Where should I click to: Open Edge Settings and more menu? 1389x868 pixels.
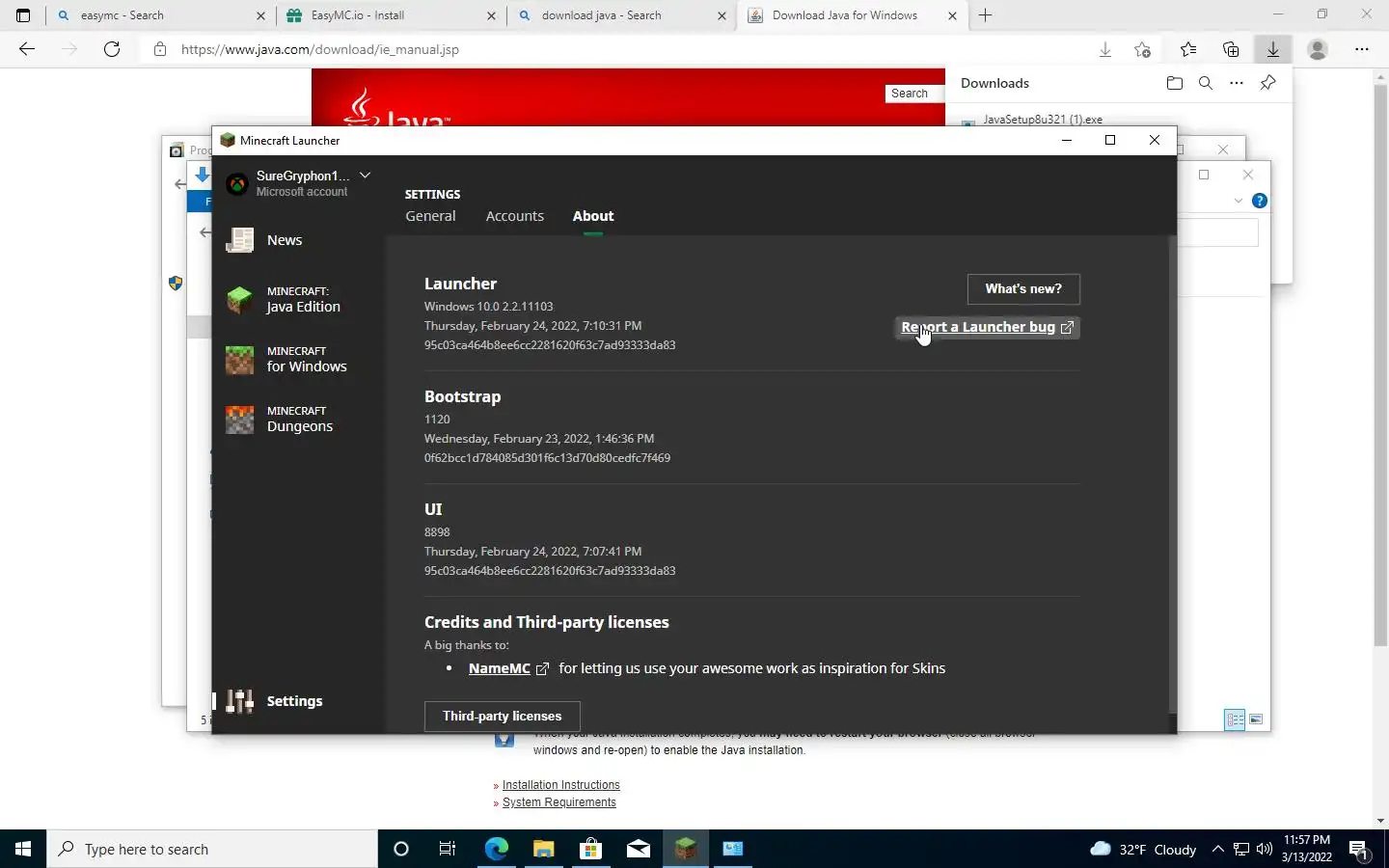click(x=1362, y=49)
